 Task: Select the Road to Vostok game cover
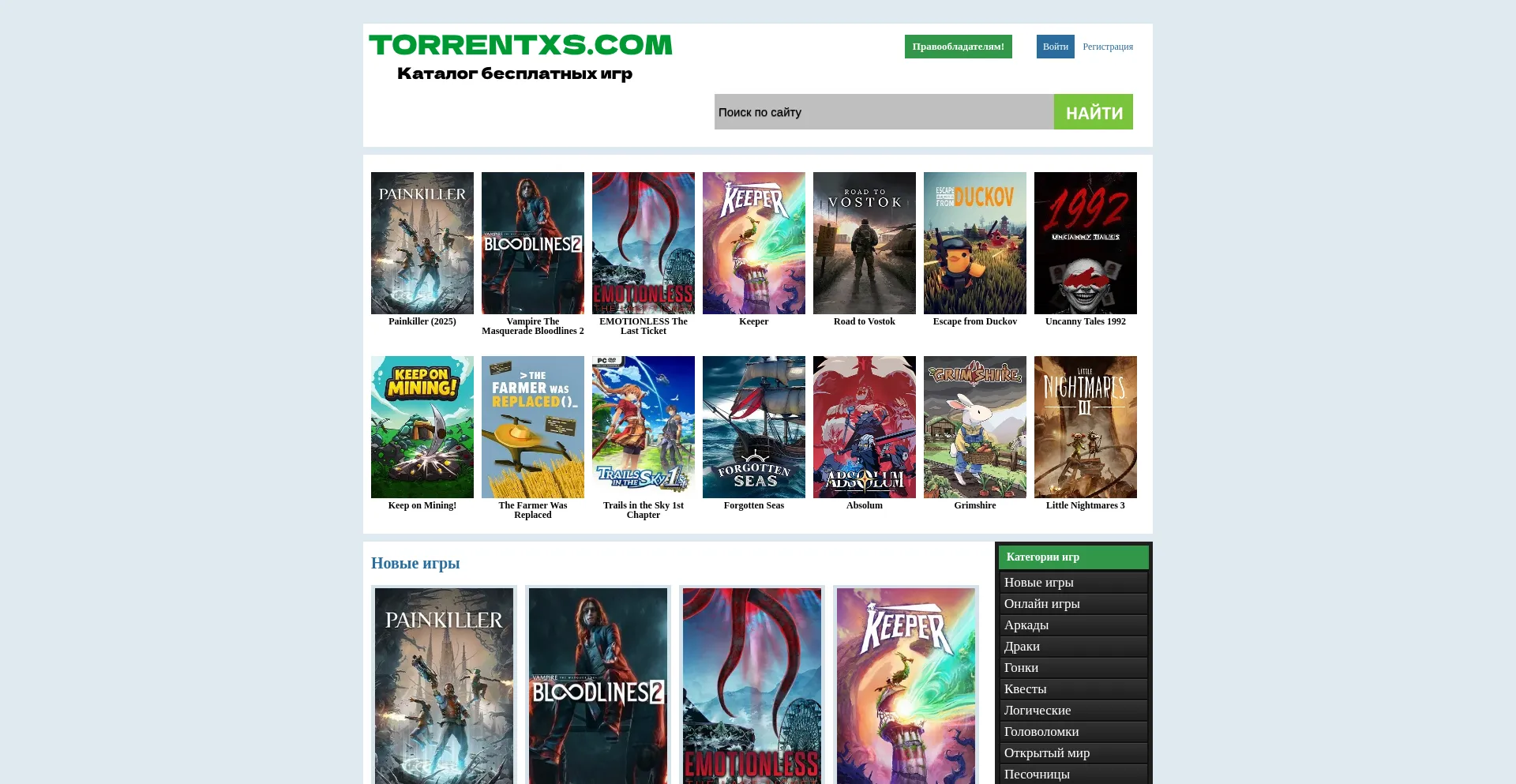pyautogui.click(x=864, y=243)
